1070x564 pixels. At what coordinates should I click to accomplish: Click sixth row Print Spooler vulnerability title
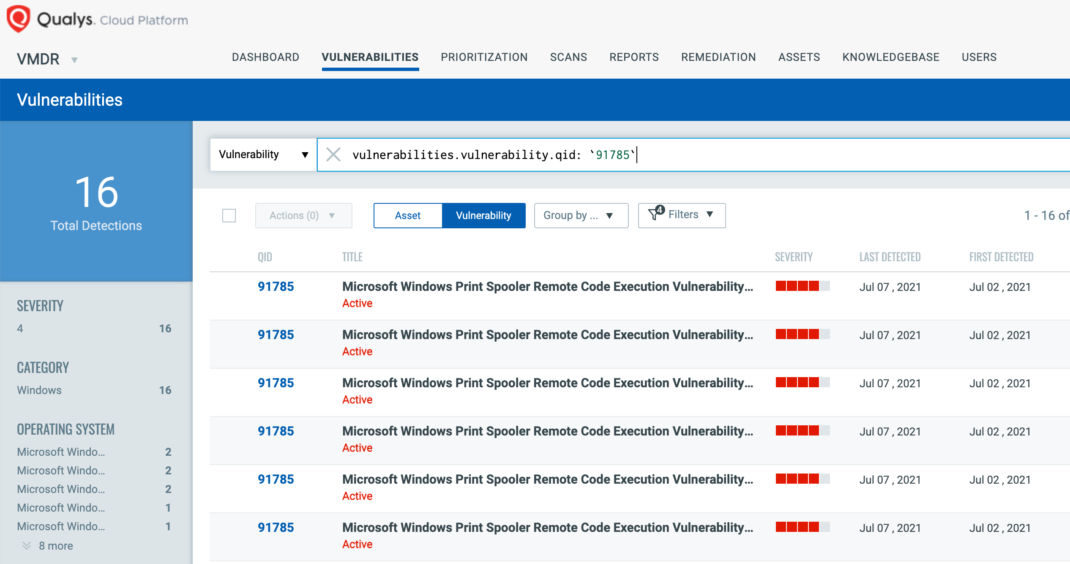pyautogui.click(x=547, y=528)
